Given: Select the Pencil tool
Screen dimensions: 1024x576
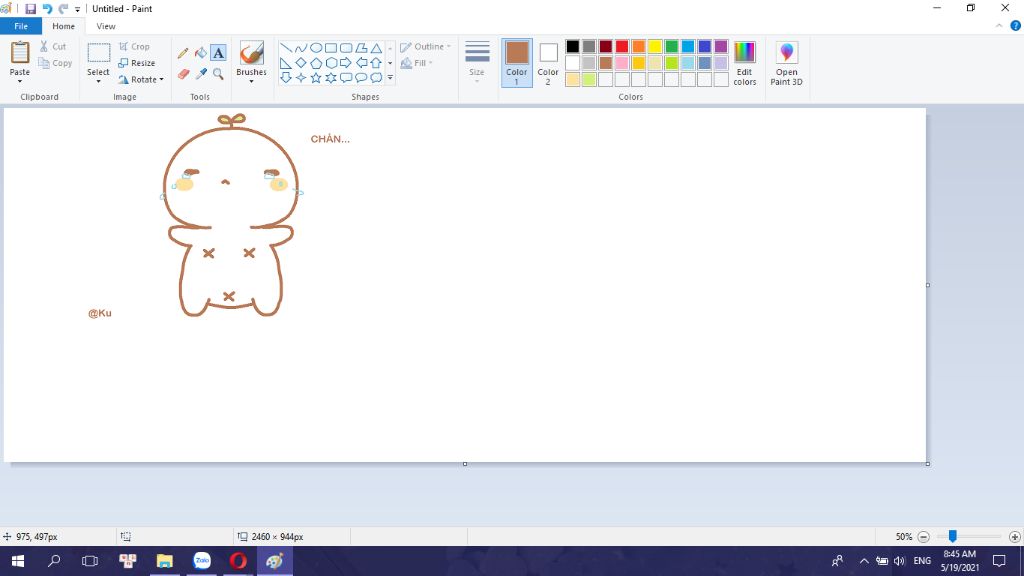Looking at the screenshot, I should (x=184, y=53).
